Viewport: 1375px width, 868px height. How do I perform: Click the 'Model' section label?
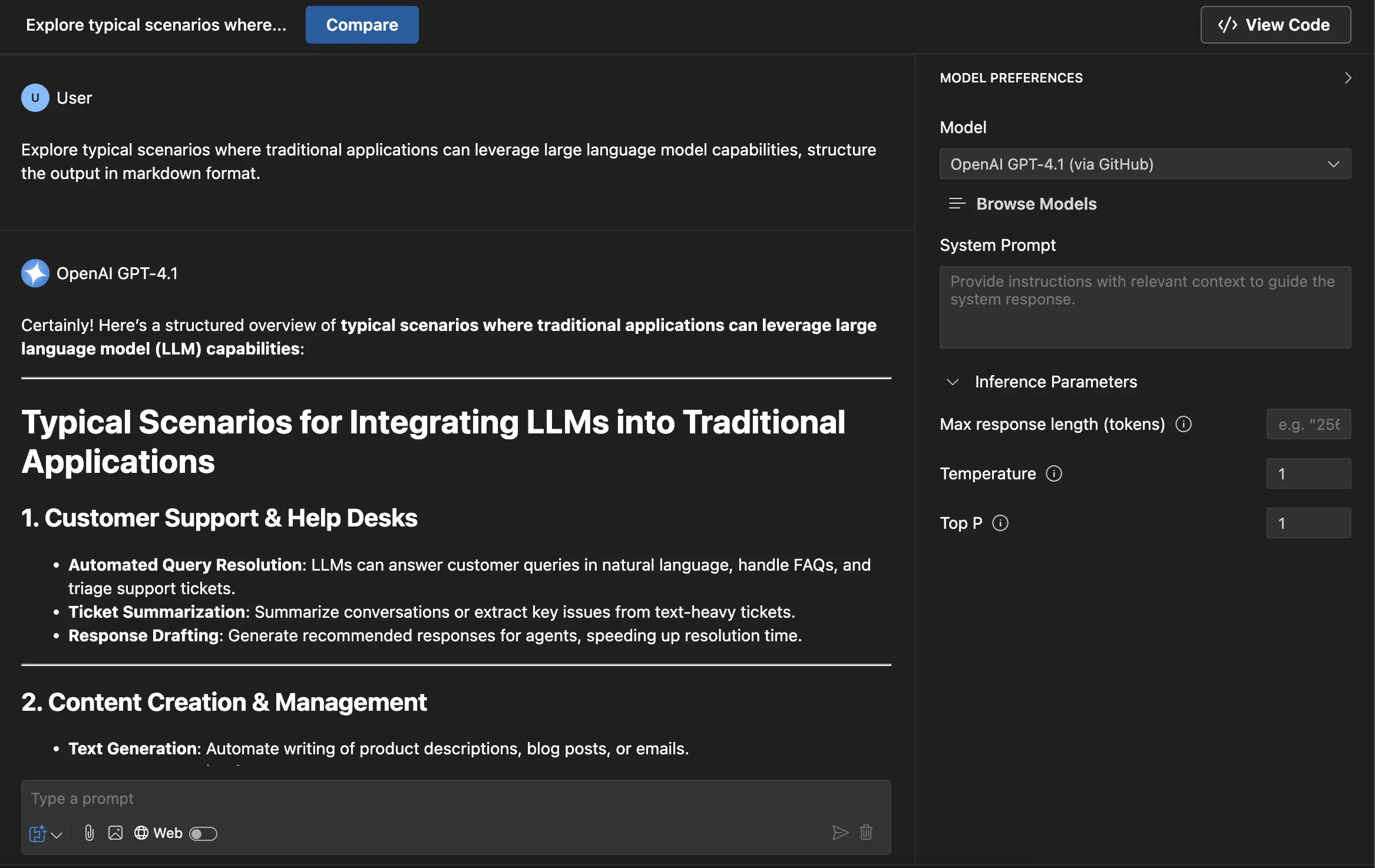point(963,127)
